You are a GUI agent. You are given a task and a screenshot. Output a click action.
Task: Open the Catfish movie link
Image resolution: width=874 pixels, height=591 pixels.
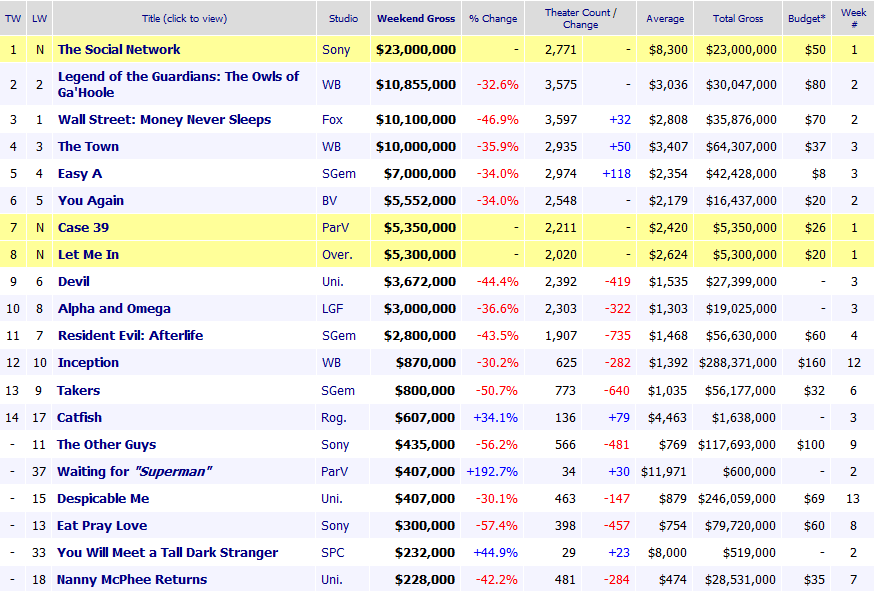click(x=79, y=418)
